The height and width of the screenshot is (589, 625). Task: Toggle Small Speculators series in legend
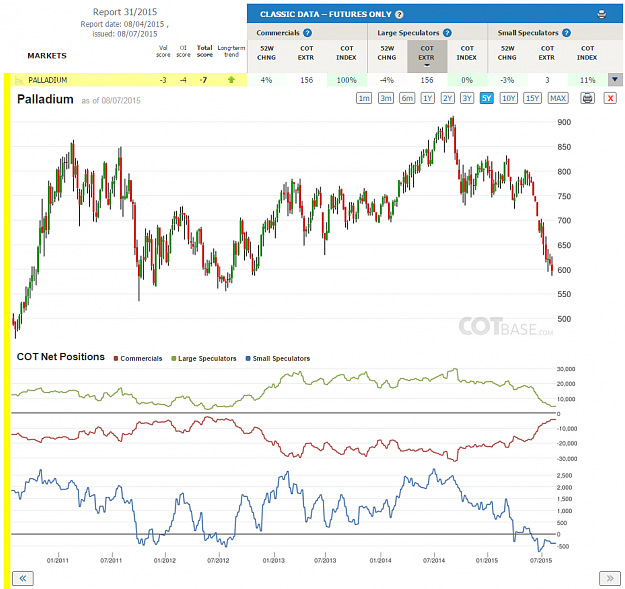(278, 359)
